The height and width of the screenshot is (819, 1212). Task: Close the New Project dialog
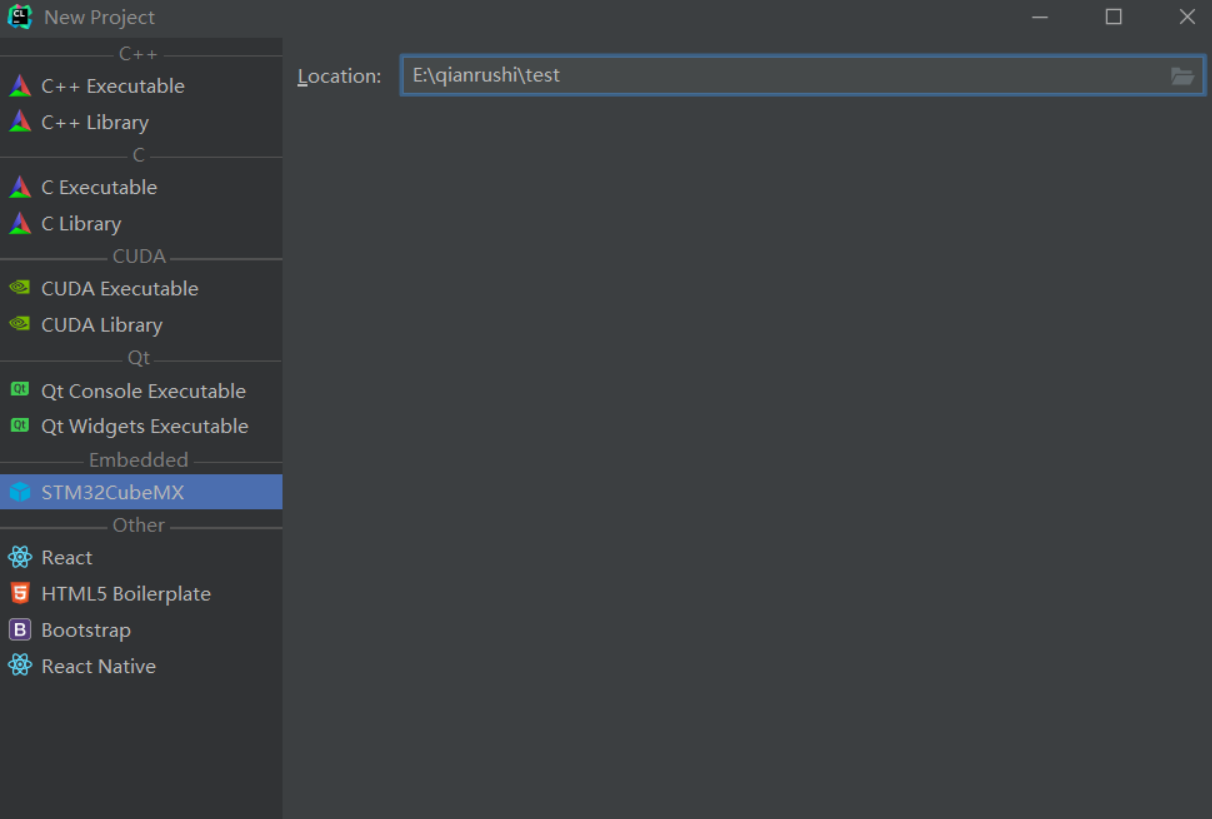1187,17
